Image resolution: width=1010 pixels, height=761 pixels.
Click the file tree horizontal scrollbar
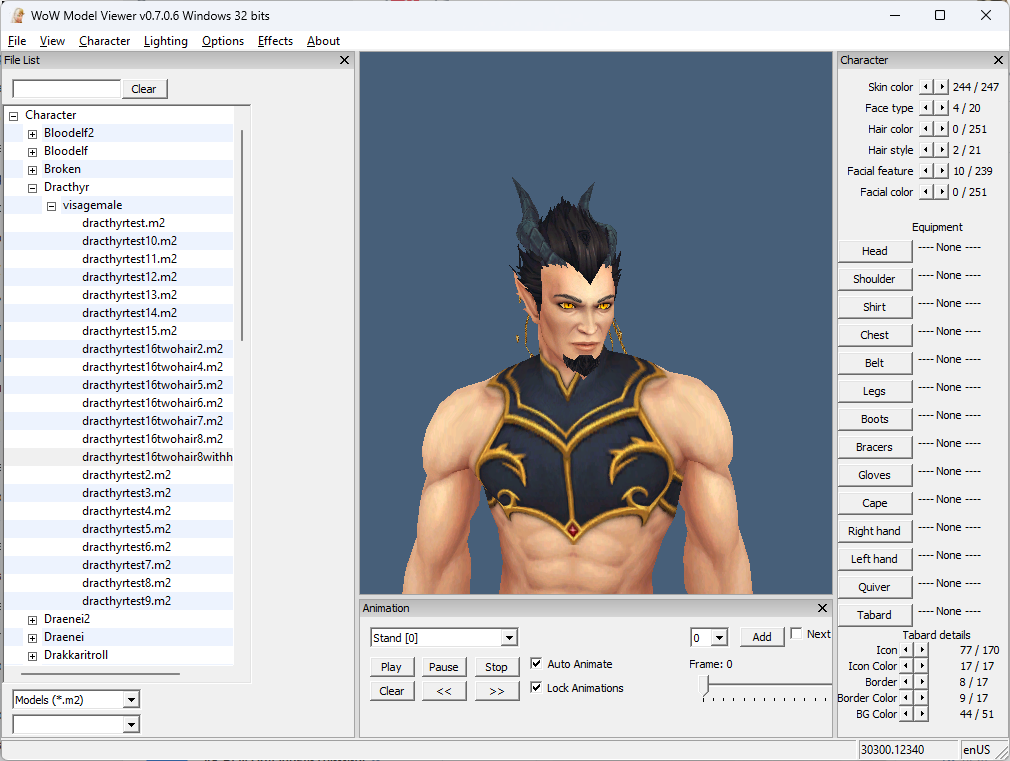click(100, 674)
